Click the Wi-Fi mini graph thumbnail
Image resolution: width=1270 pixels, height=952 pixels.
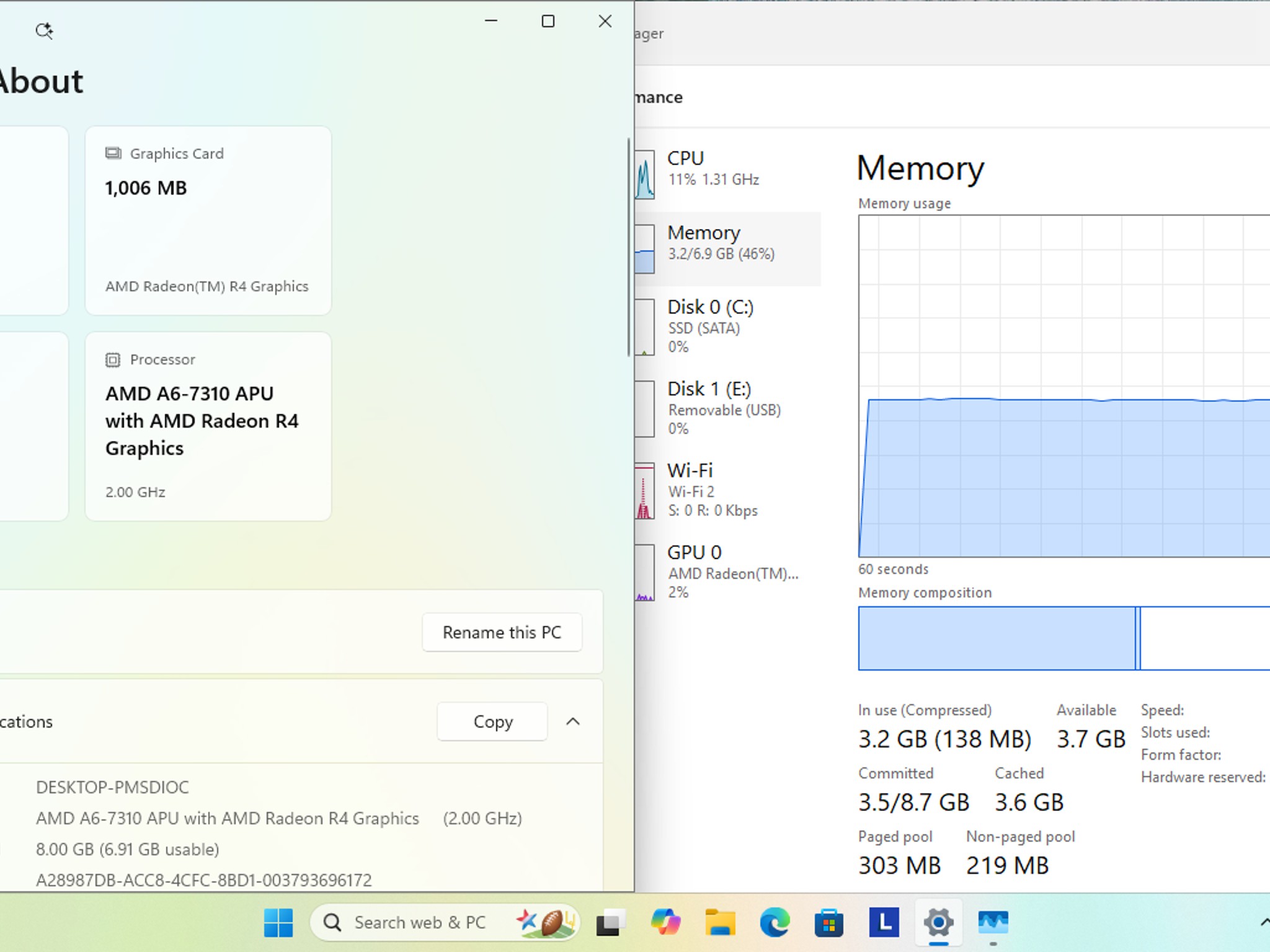tap(644, 491)
